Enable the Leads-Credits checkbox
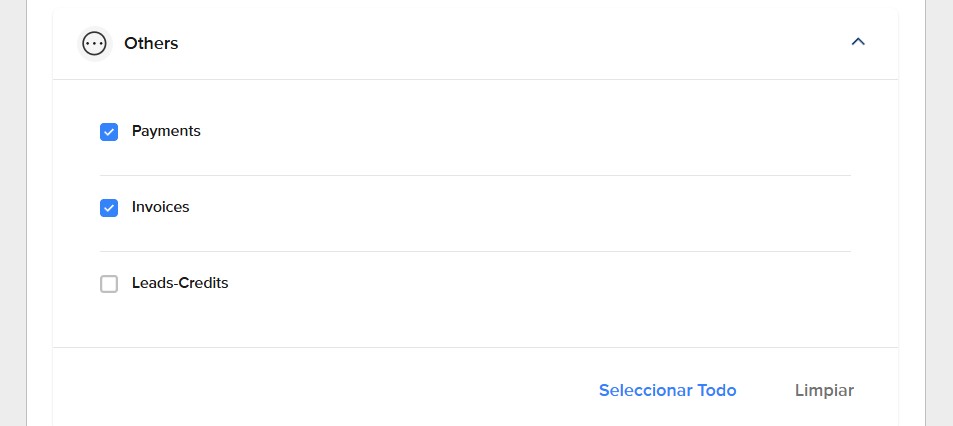Screen dimensions: 953x426 109,284
